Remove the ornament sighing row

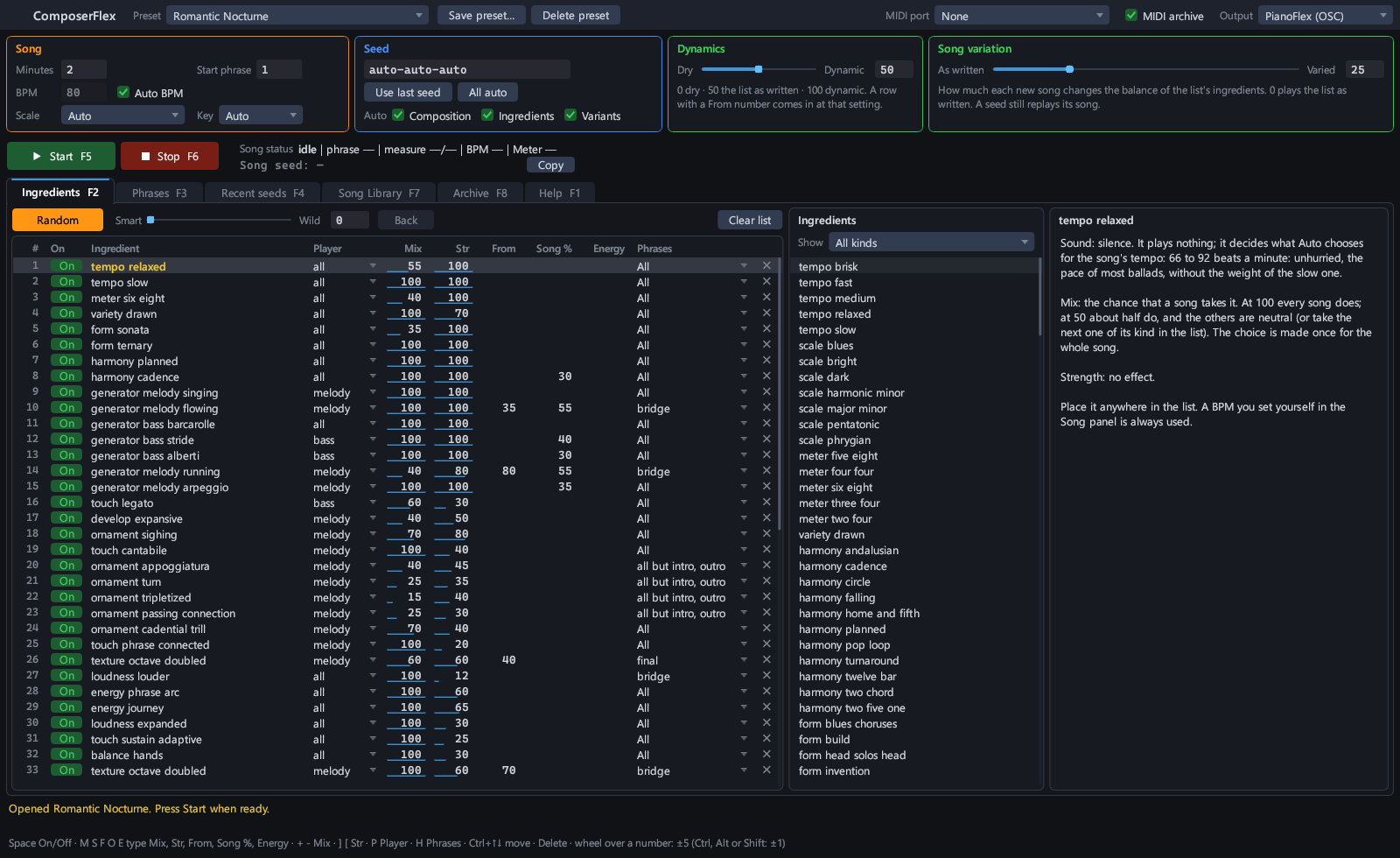coord(766,534)
